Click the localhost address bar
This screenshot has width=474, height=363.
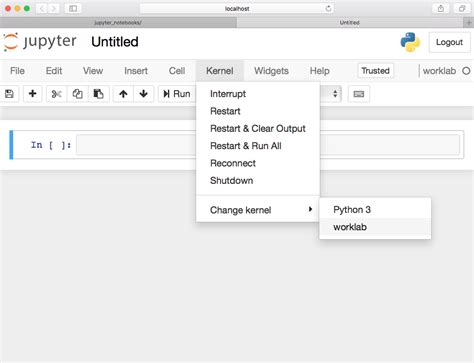(237, 9)
